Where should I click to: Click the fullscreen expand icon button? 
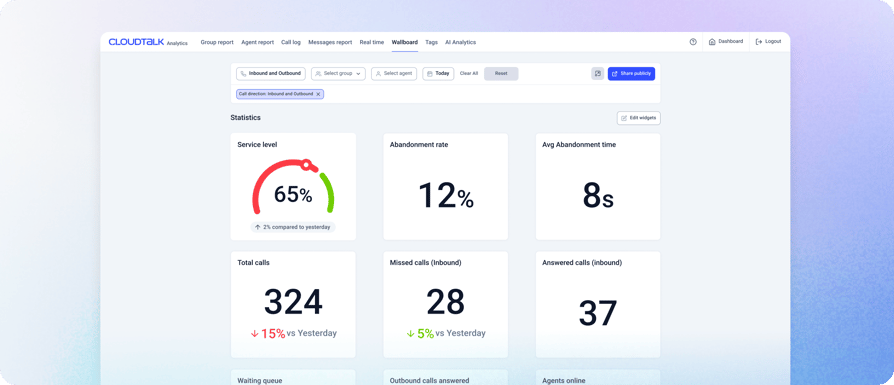click(598, 74)
